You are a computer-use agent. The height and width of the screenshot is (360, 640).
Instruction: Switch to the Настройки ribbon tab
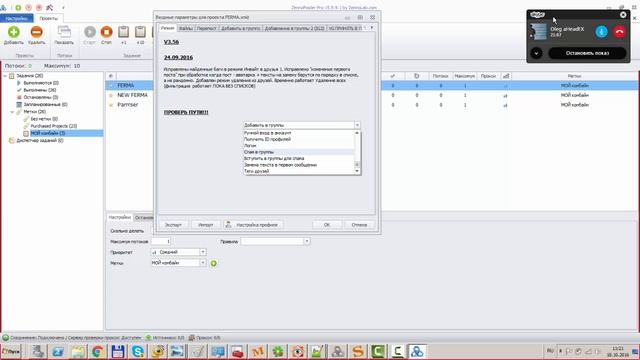pos(17,18)
